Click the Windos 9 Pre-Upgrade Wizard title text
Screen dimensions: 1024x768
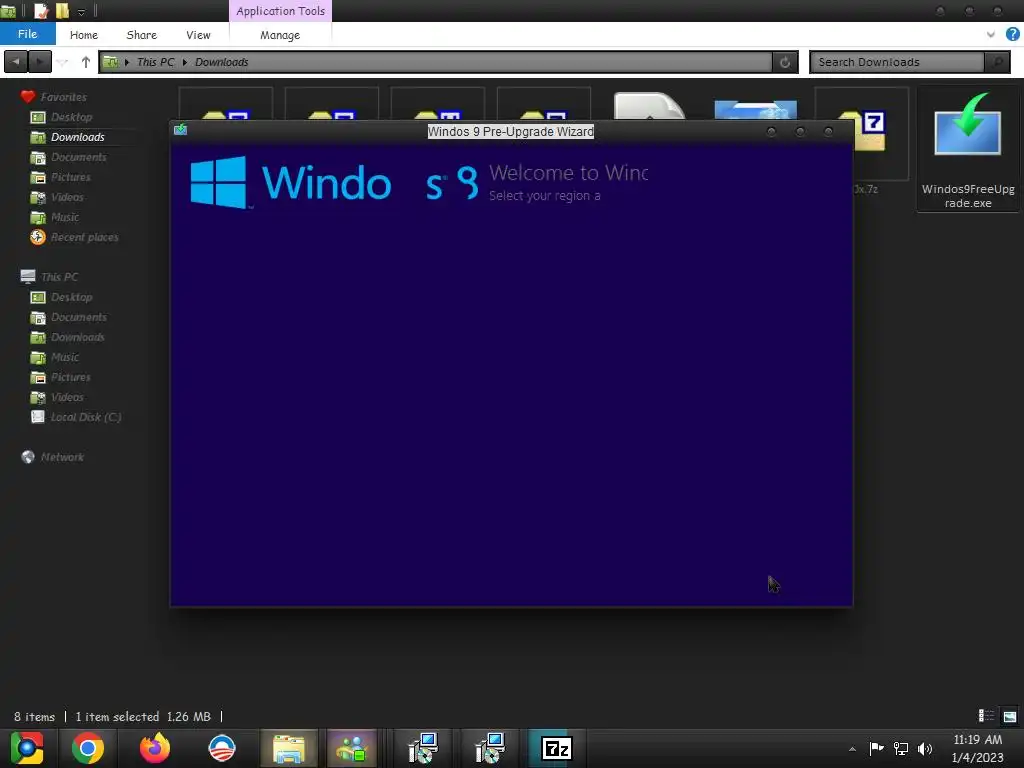point(511,131)
